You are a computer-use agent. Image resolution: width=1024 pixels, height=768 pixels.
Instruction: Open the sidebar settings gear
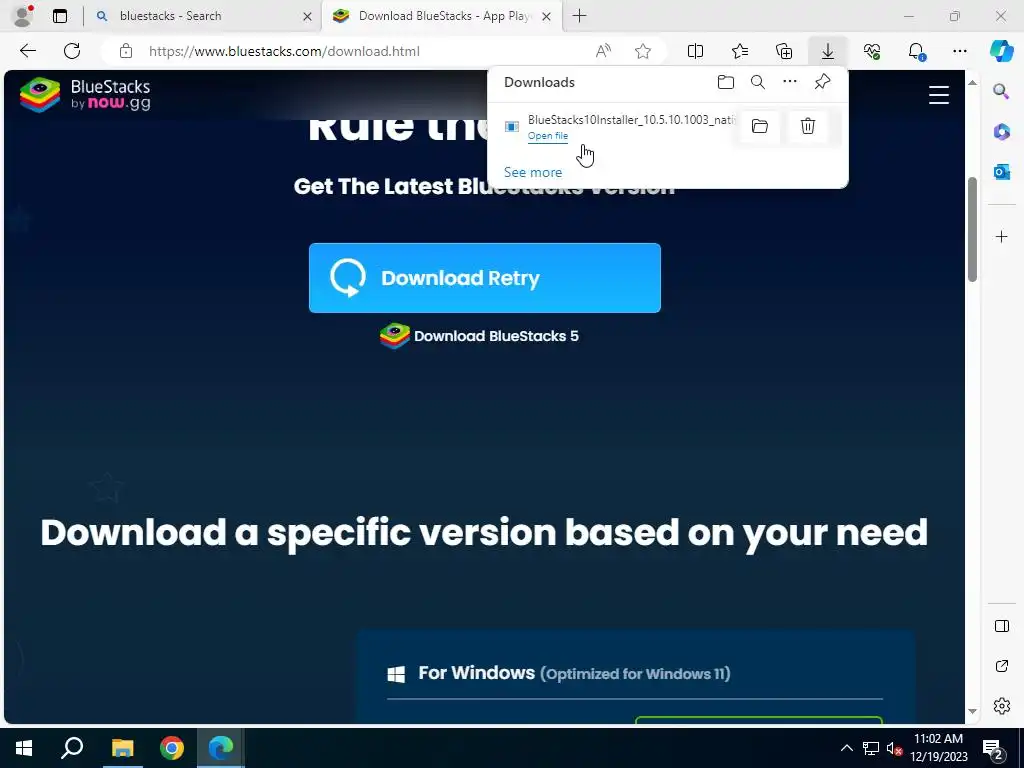pyautogui.click(x=1001, y=706)
